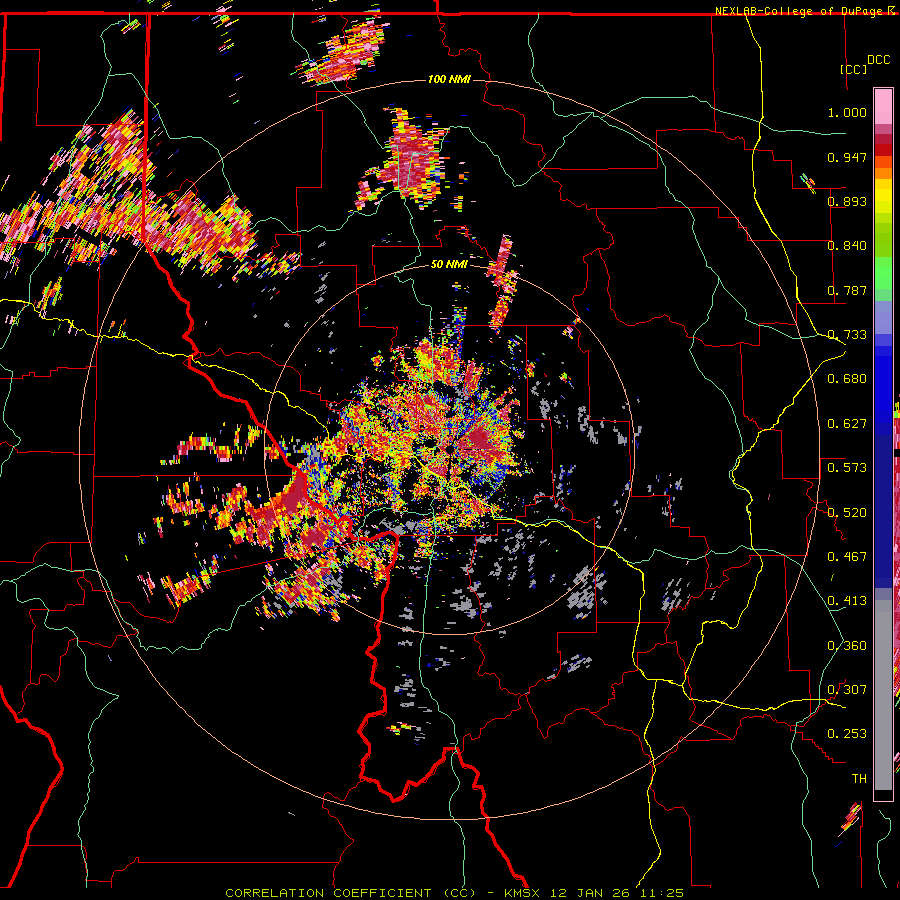Select the 0.627 legend value
This screenshot has height=900, width=900.
click(x=847, y=424)
